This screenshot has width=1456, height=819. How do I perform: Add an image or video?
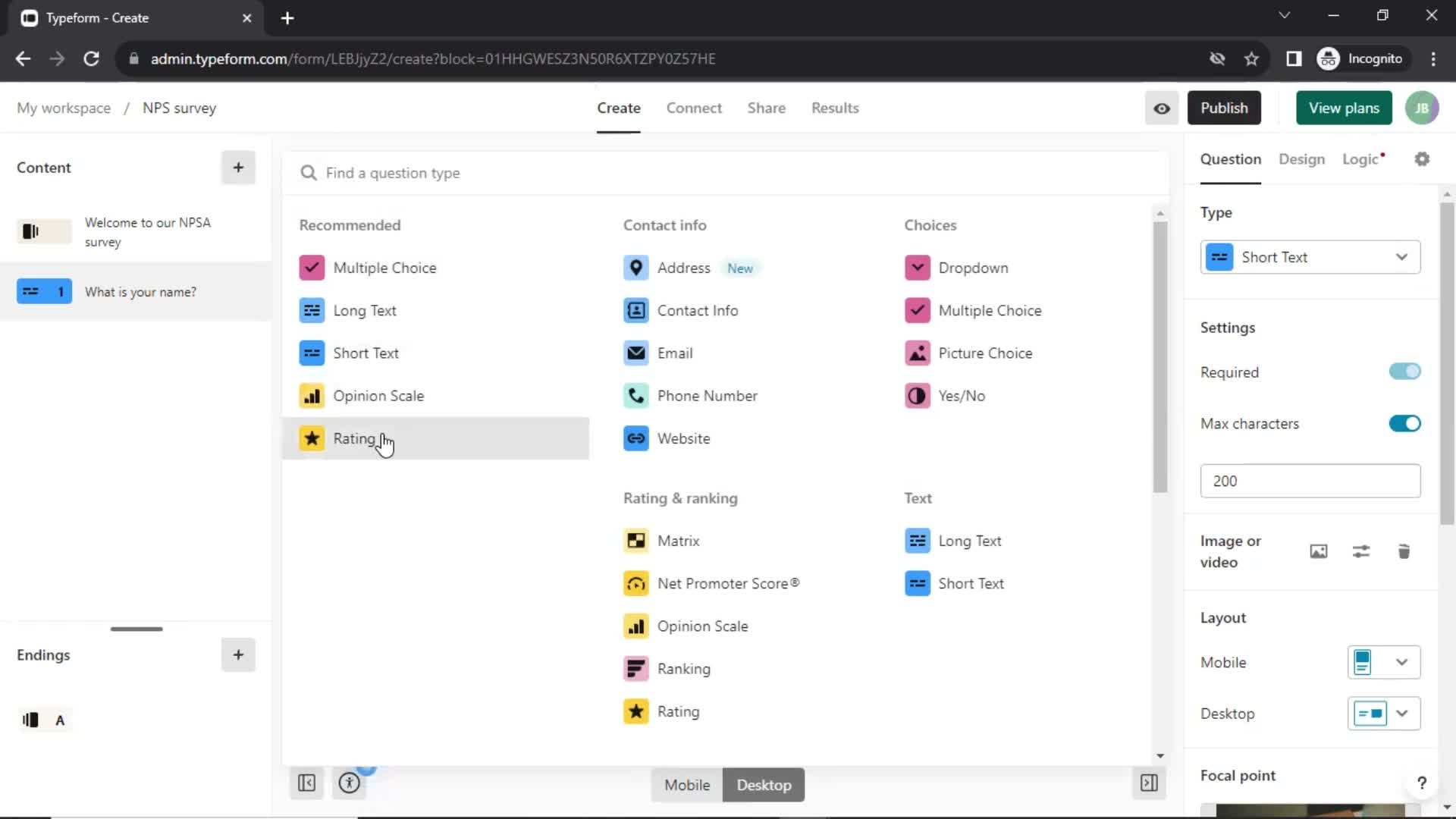[1319, 551]
